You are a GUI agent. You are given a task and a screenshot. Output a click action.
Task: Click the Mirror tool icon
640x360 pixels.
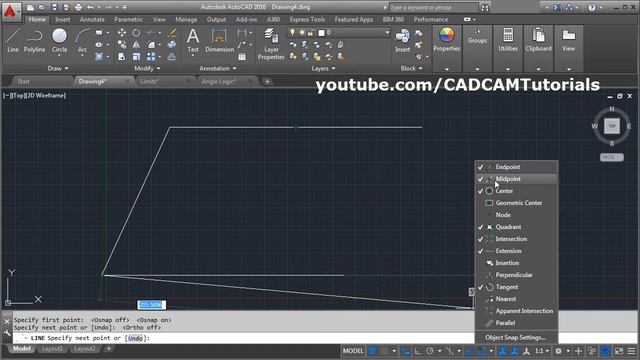point(136,45)
